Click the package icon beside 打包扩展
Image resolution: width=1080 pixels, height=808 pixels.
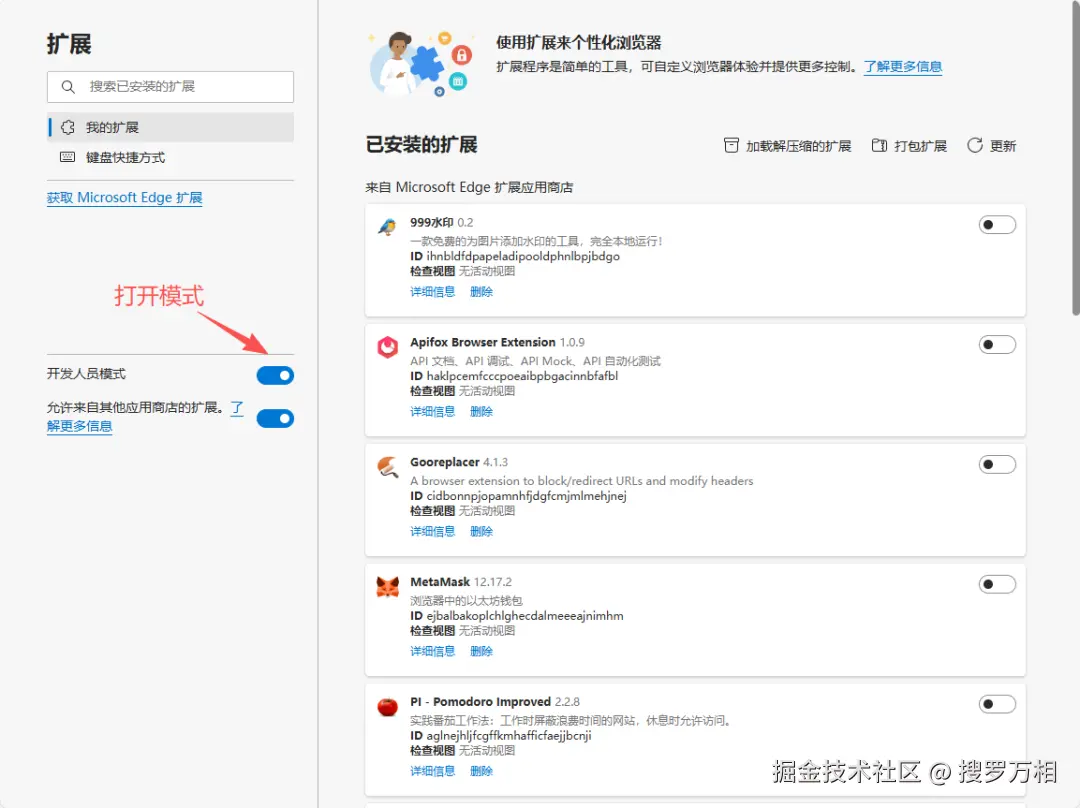[x=879, y=145]
